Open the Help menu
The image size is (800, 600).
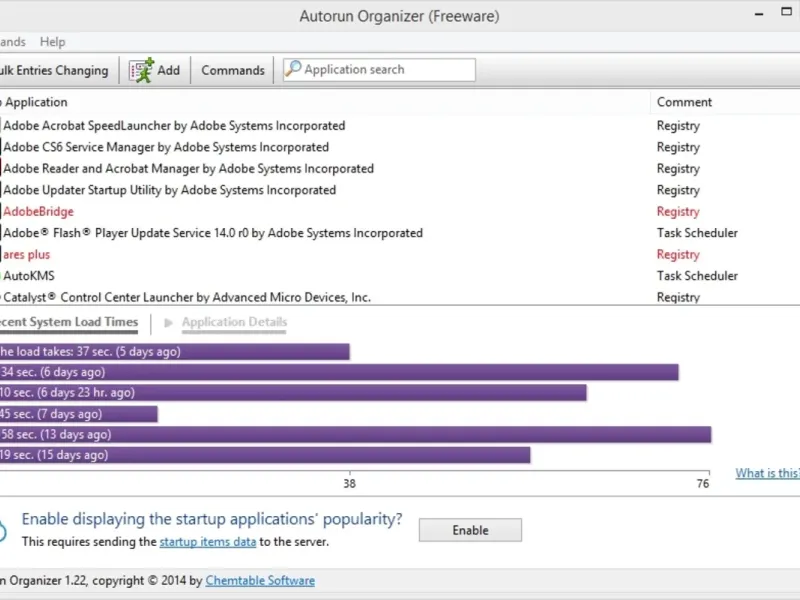point(52,42)
